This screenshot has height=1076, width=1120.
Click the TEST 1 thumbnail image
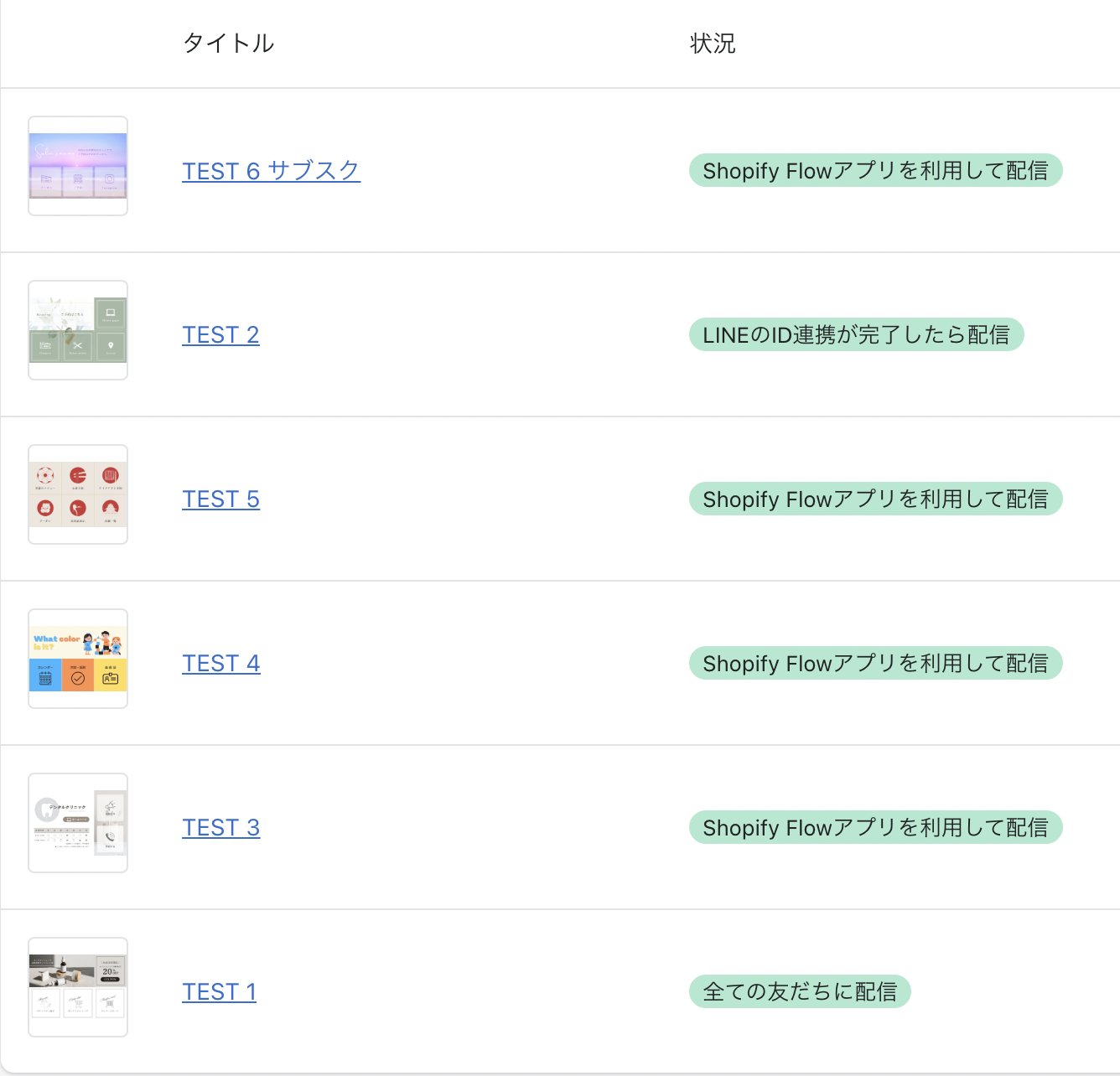(78, 987)
